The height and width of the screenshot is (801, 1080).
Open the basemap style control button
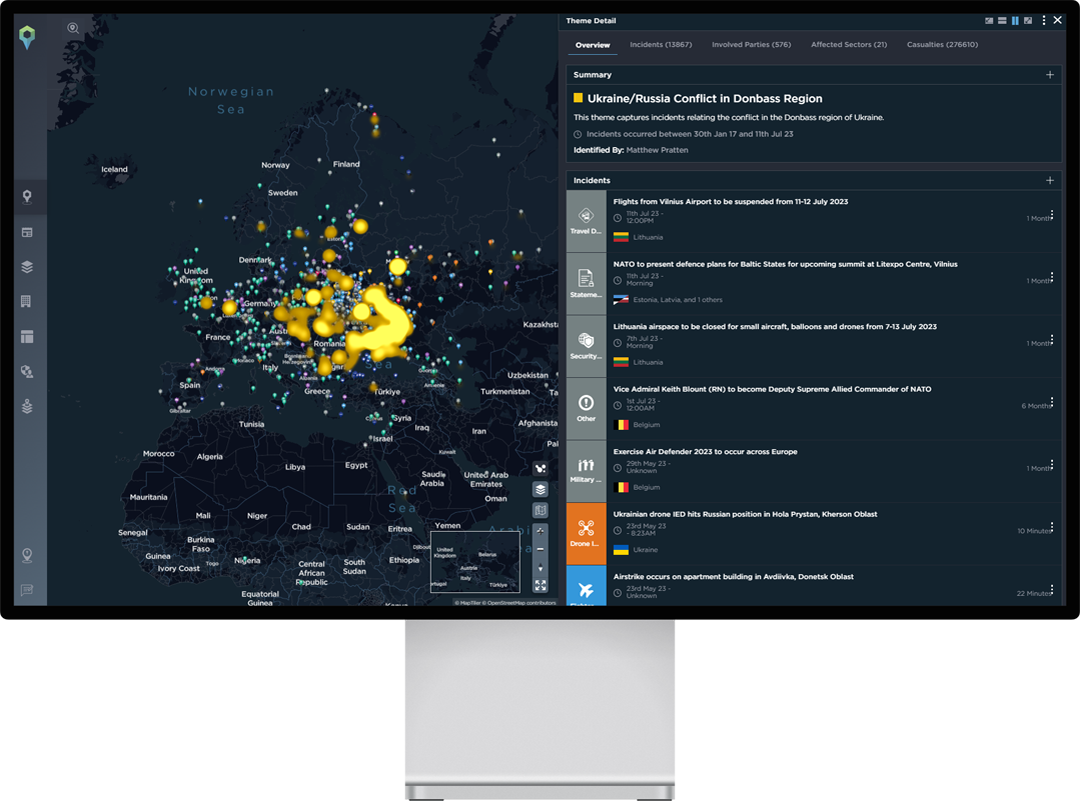(x=541, y=510)
